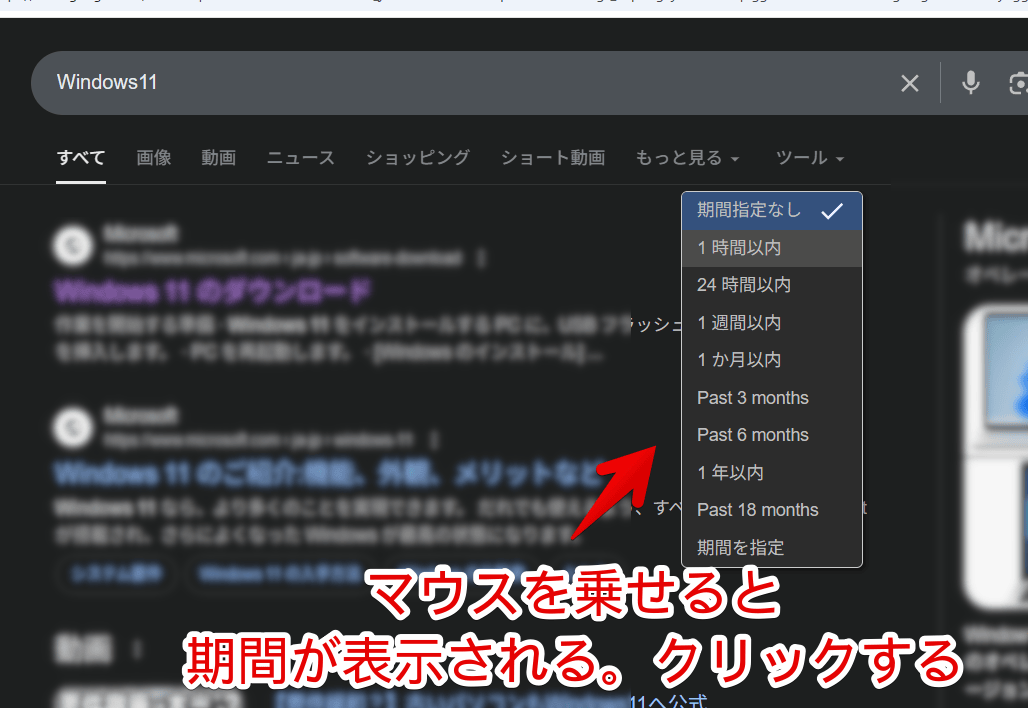Screen dimensions: 1028x708
Task: Select Past 3 months filter
Action: pyautogui.click(x=772, y=398)
